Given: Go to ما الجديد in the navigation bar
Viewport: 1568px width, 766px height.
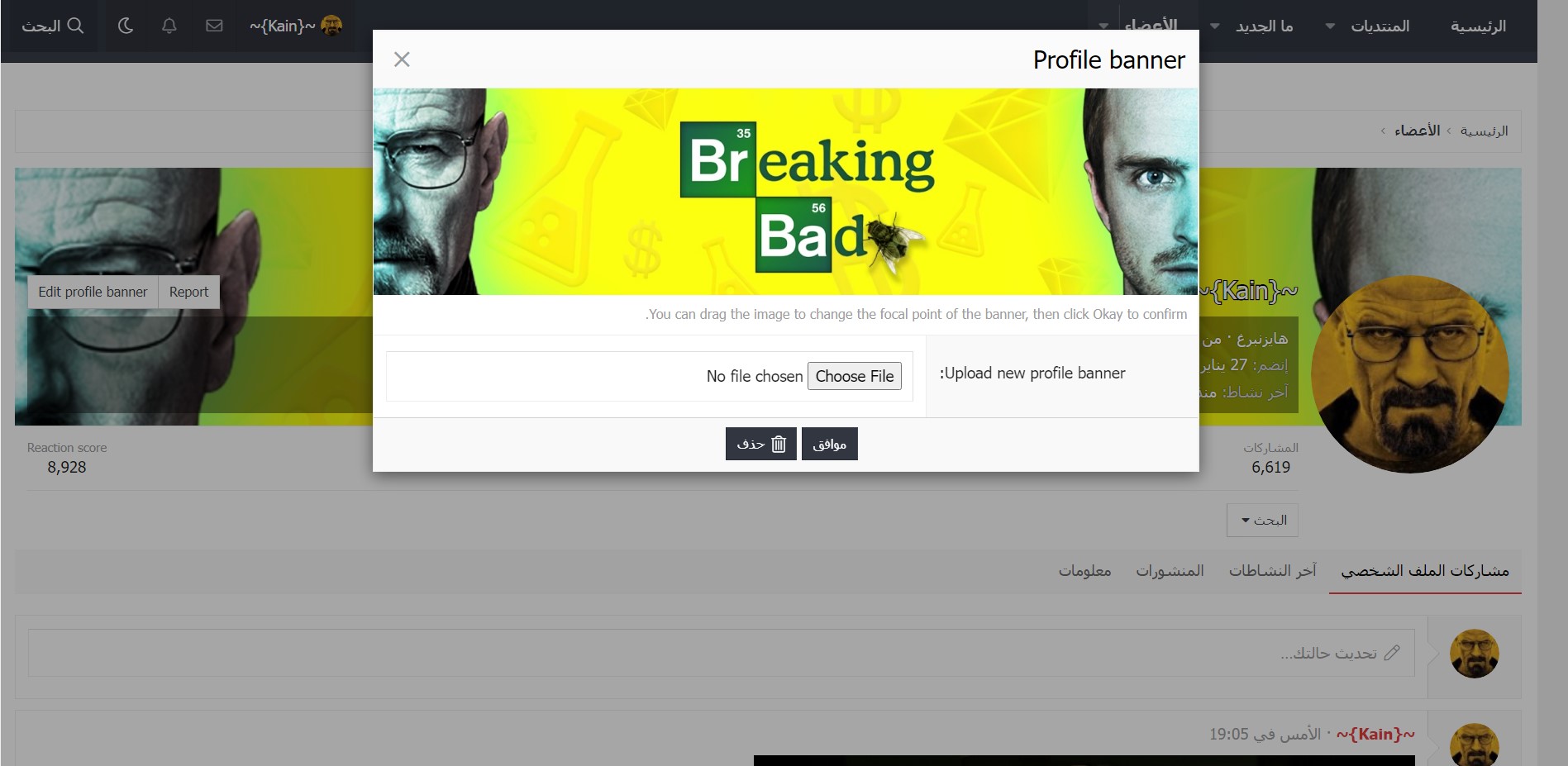Looking at the screenshot, I should 1265,26.
